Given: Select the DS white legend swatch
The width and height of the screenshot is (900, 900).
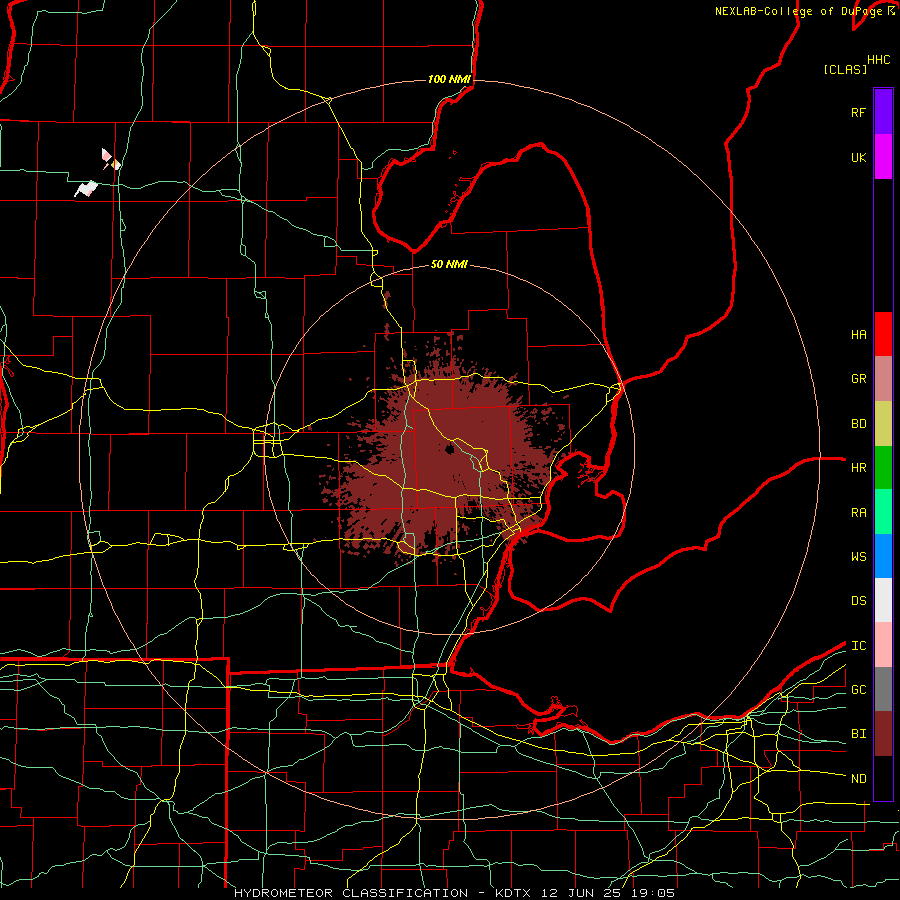Looking at the screenshot, I should tap(883, 600).
